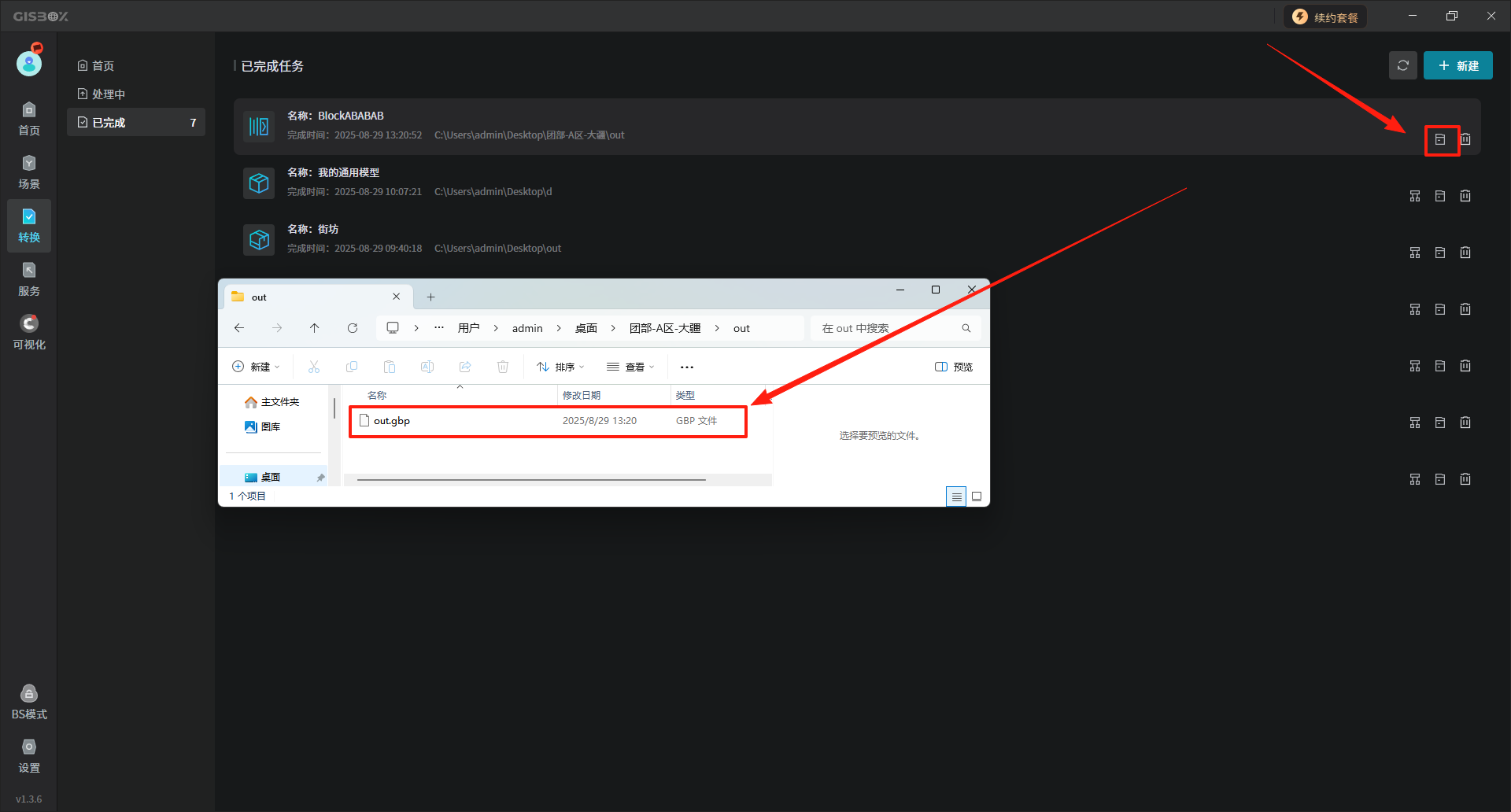1511x812 pixels.
Task: Switch Explorer to large thumbnails view layout
Action: (977, 496)
